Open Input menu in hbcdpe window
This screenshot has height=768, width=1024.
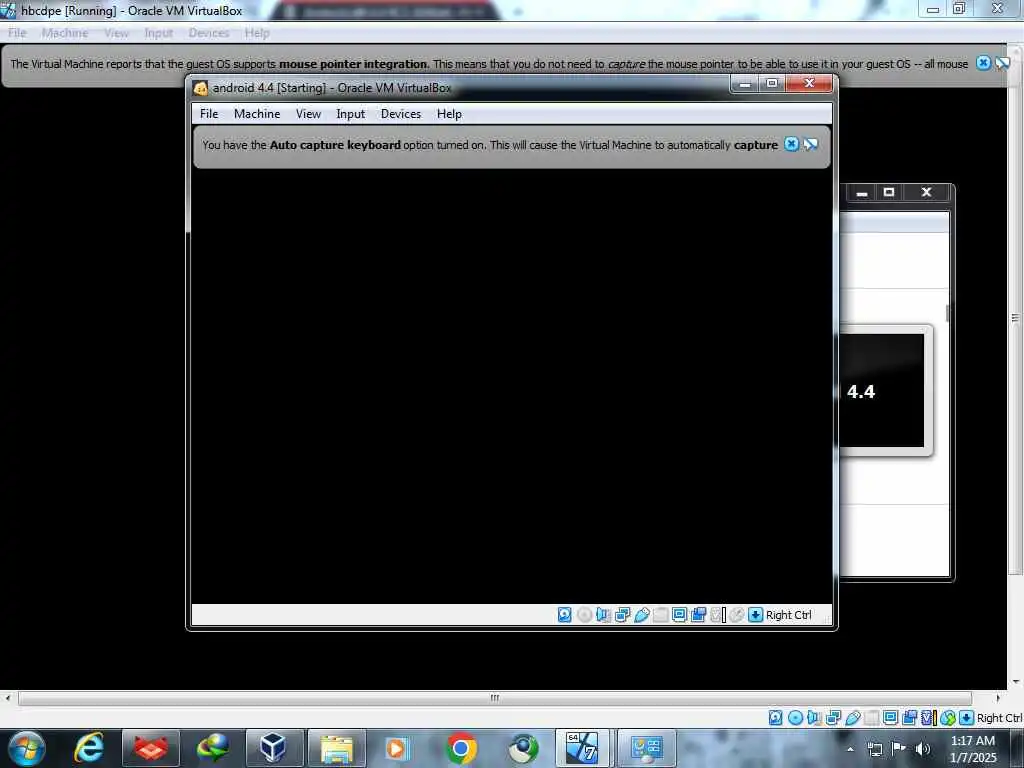[159, 33]
